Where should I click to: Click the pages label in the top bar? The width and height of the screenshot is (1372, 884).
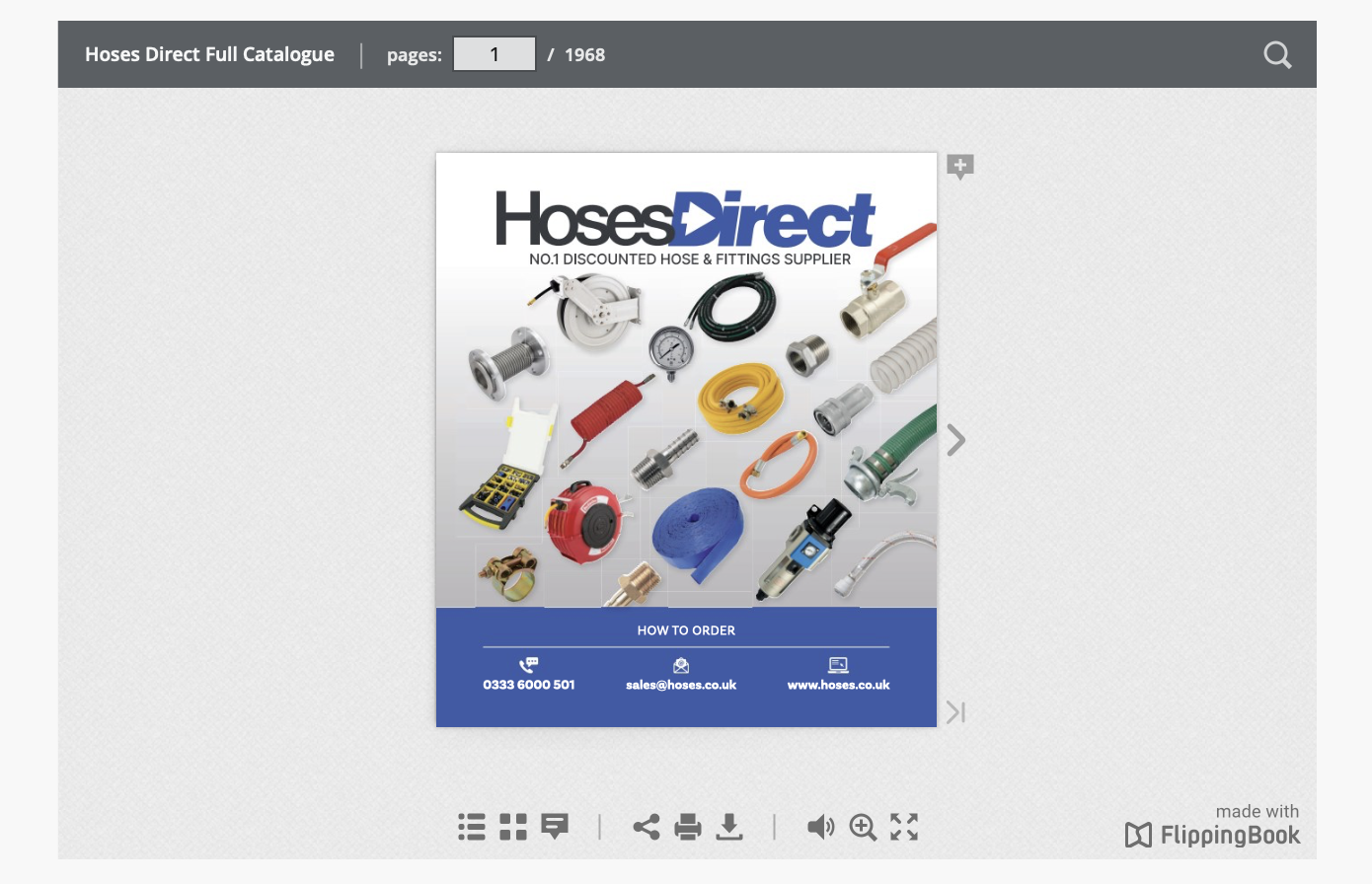click(x=414, y=54)
